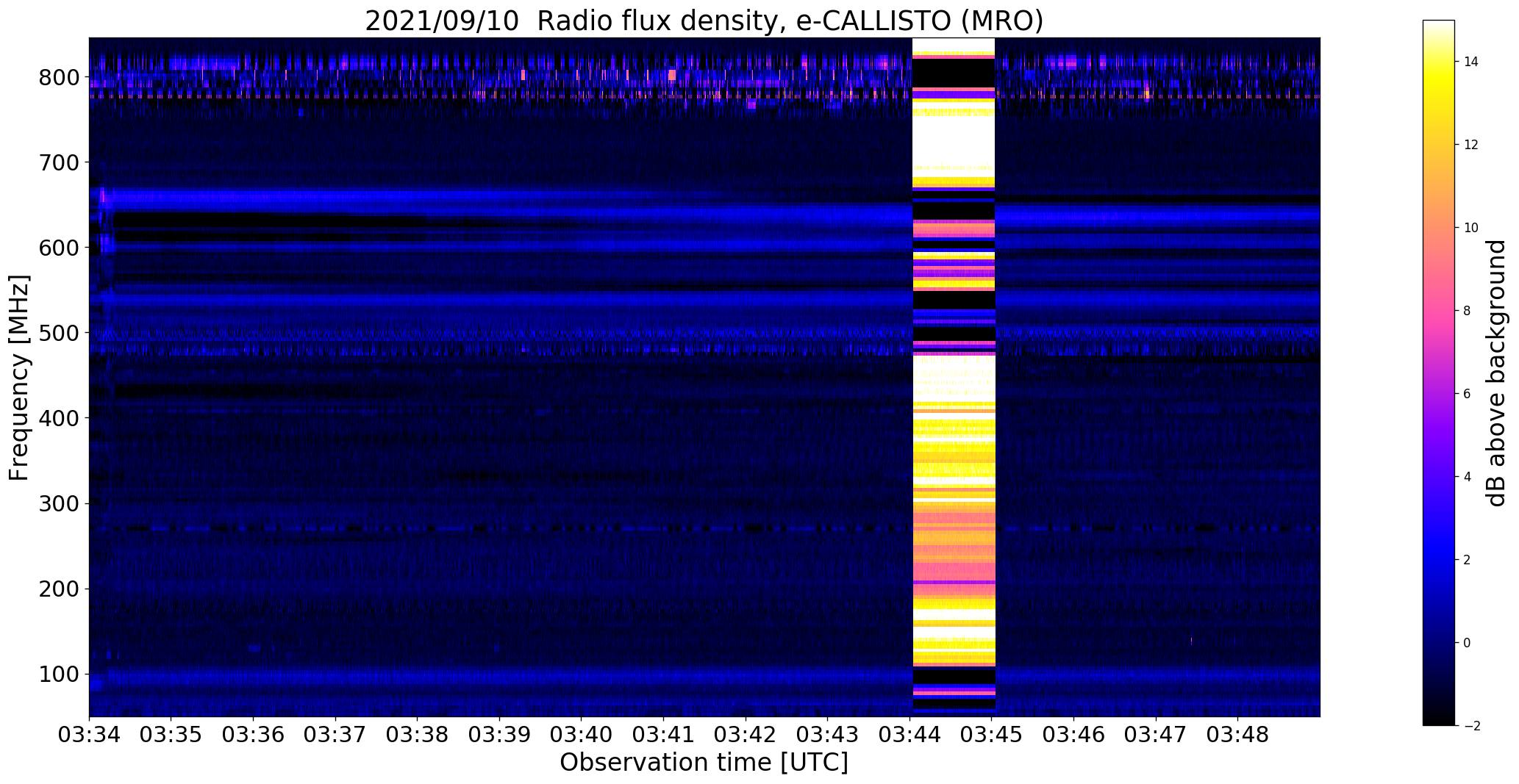
Task: Click the 03:46 time tick label
Action: click(1074, 735)
